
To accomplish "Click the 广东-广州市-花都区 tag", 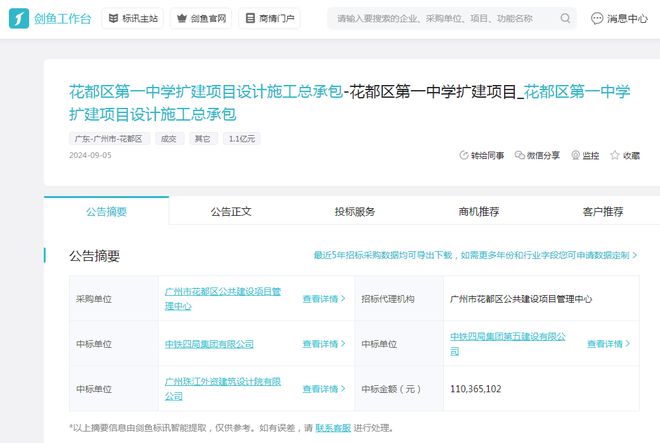I will coord(109,139).
